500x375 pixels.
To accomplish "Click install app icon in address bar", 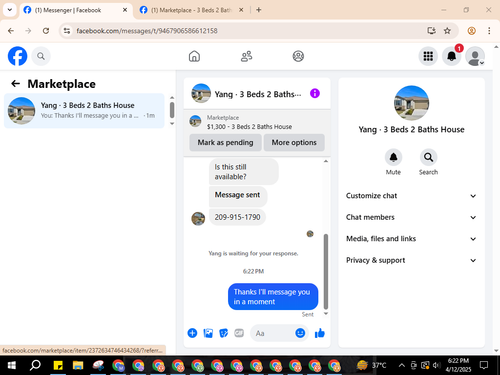I will click(x=432, y=31).
